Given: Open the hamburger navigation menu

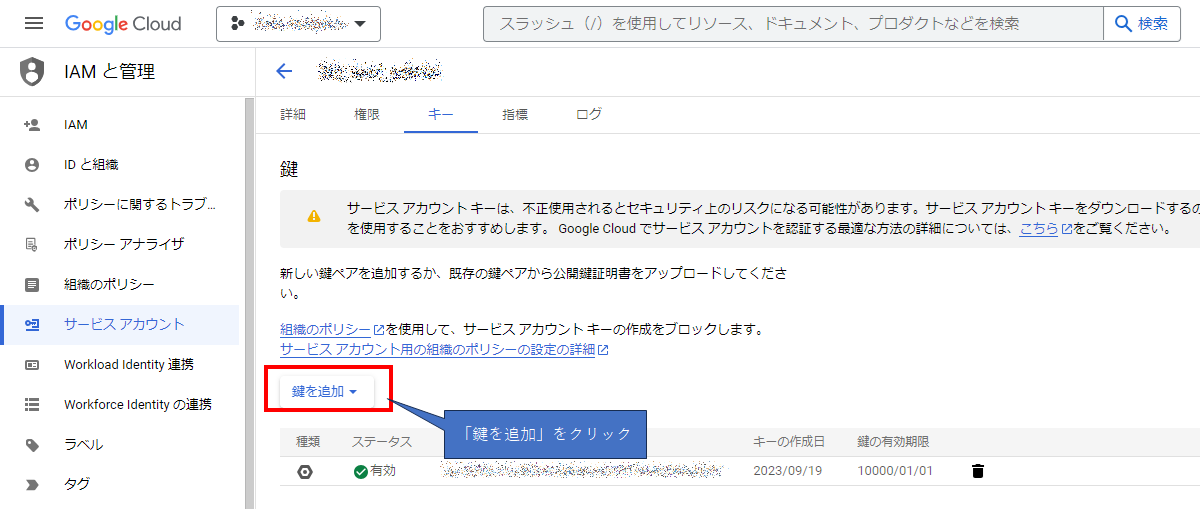Looking at the screenshot, I should 34,23.
